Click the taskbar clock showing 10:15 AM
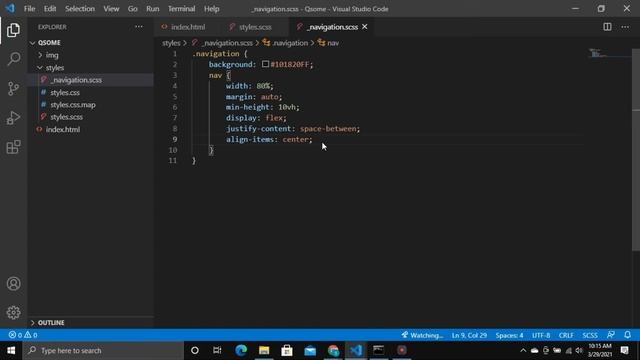The height and width of the screenshot is (360, 640). (600, 350)
